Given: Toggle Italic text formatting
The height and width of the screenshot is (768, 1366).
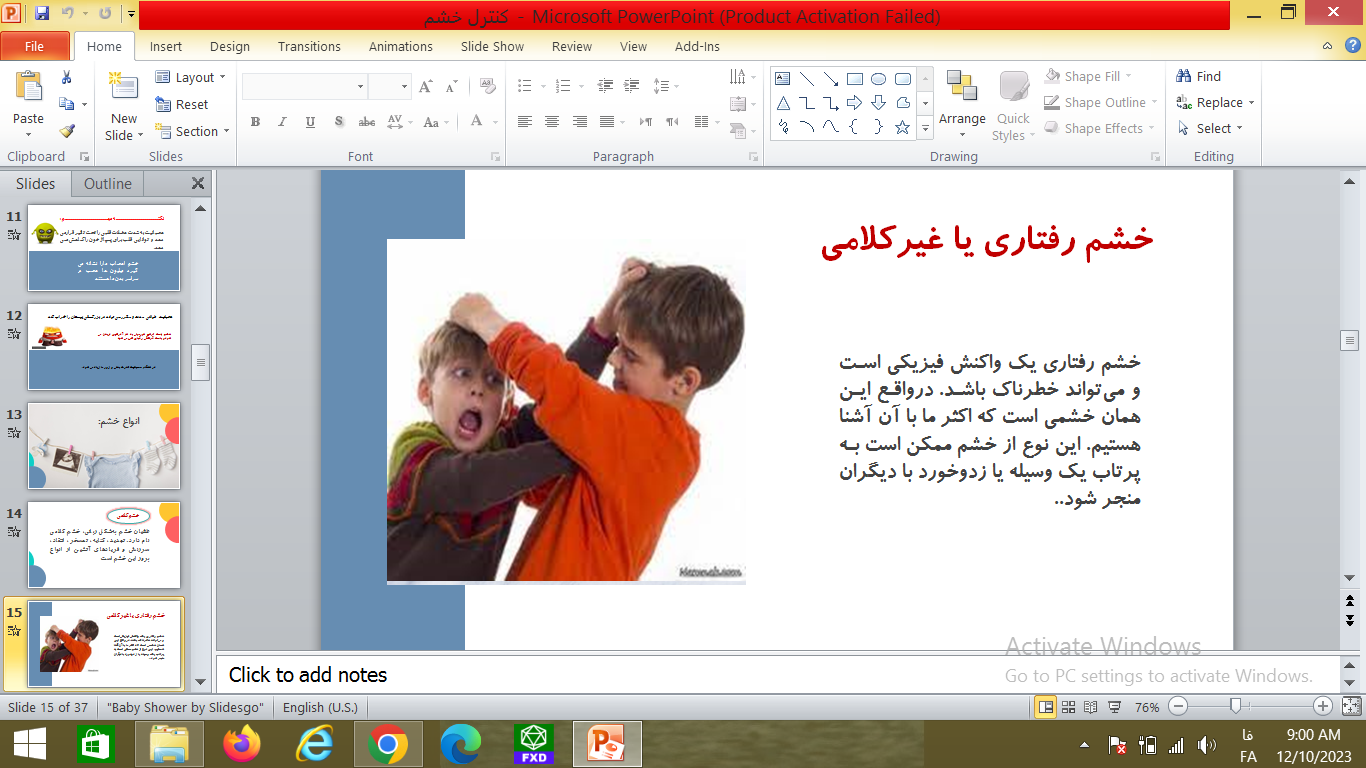Looking at the screenshot, I should 283,122.
